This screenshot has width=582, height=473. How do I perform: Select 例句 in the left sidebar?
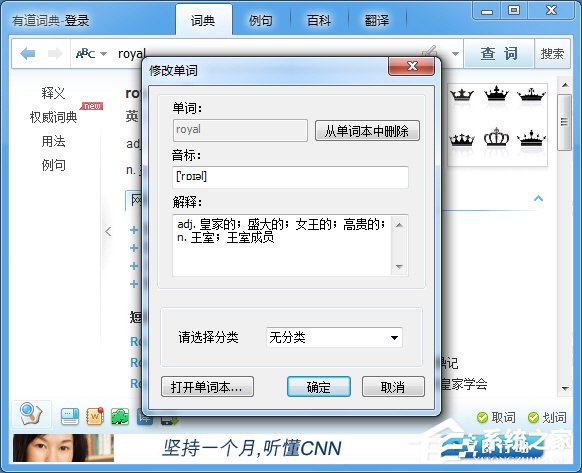[x=53, y=165]
